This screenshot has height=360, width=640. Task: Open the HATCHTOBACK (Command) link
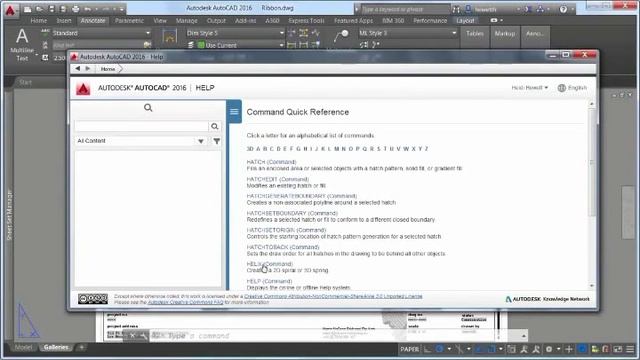pos(283,247)
